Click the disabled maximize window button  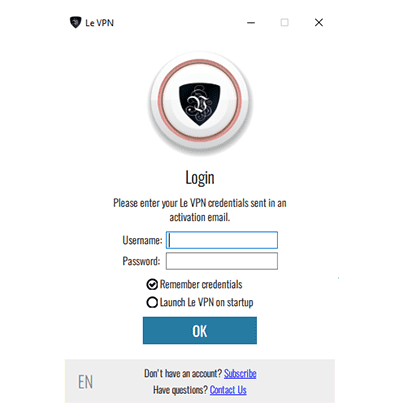tap(285, 23)
